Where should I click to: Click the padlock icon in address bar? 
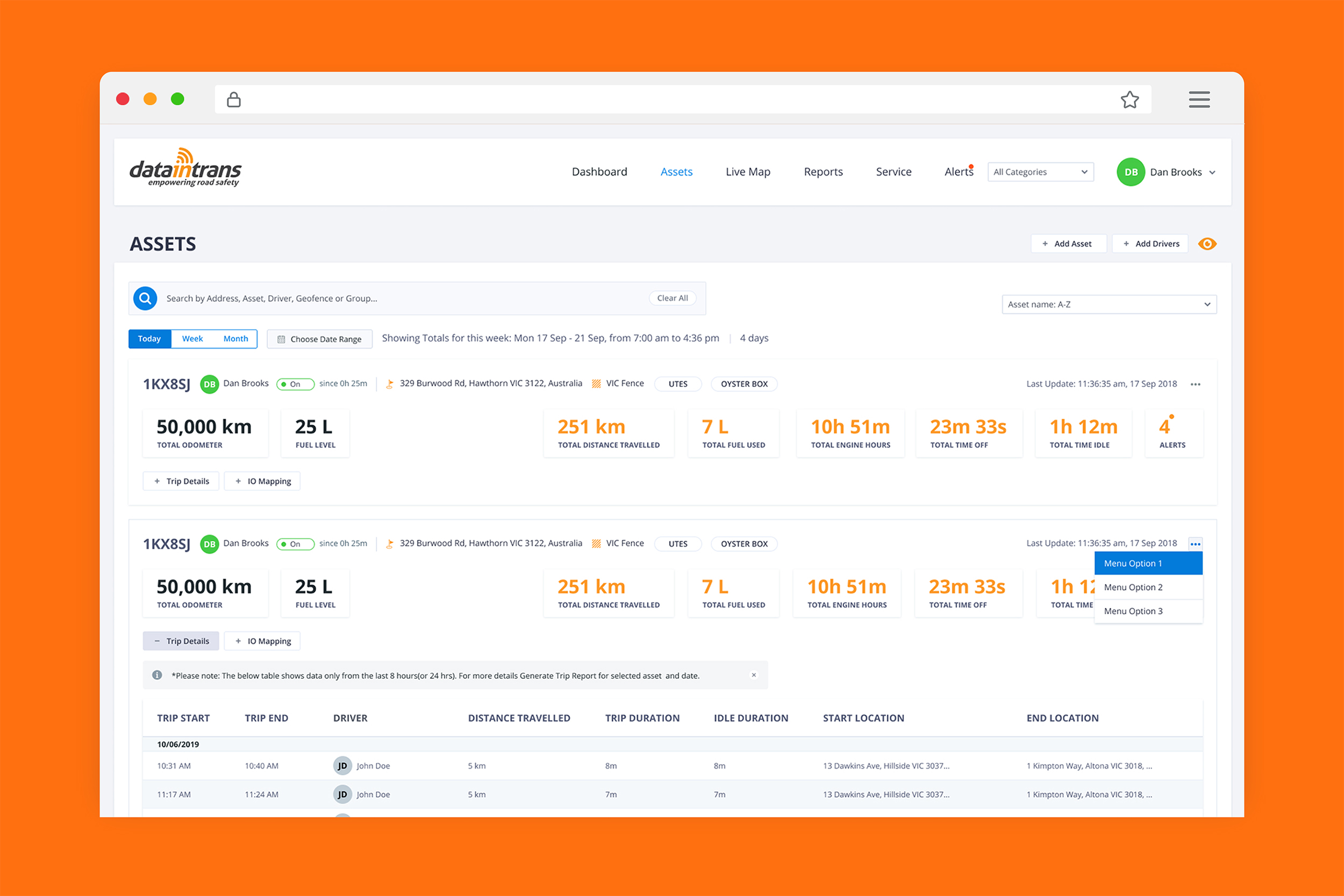(x=234, y=100)
